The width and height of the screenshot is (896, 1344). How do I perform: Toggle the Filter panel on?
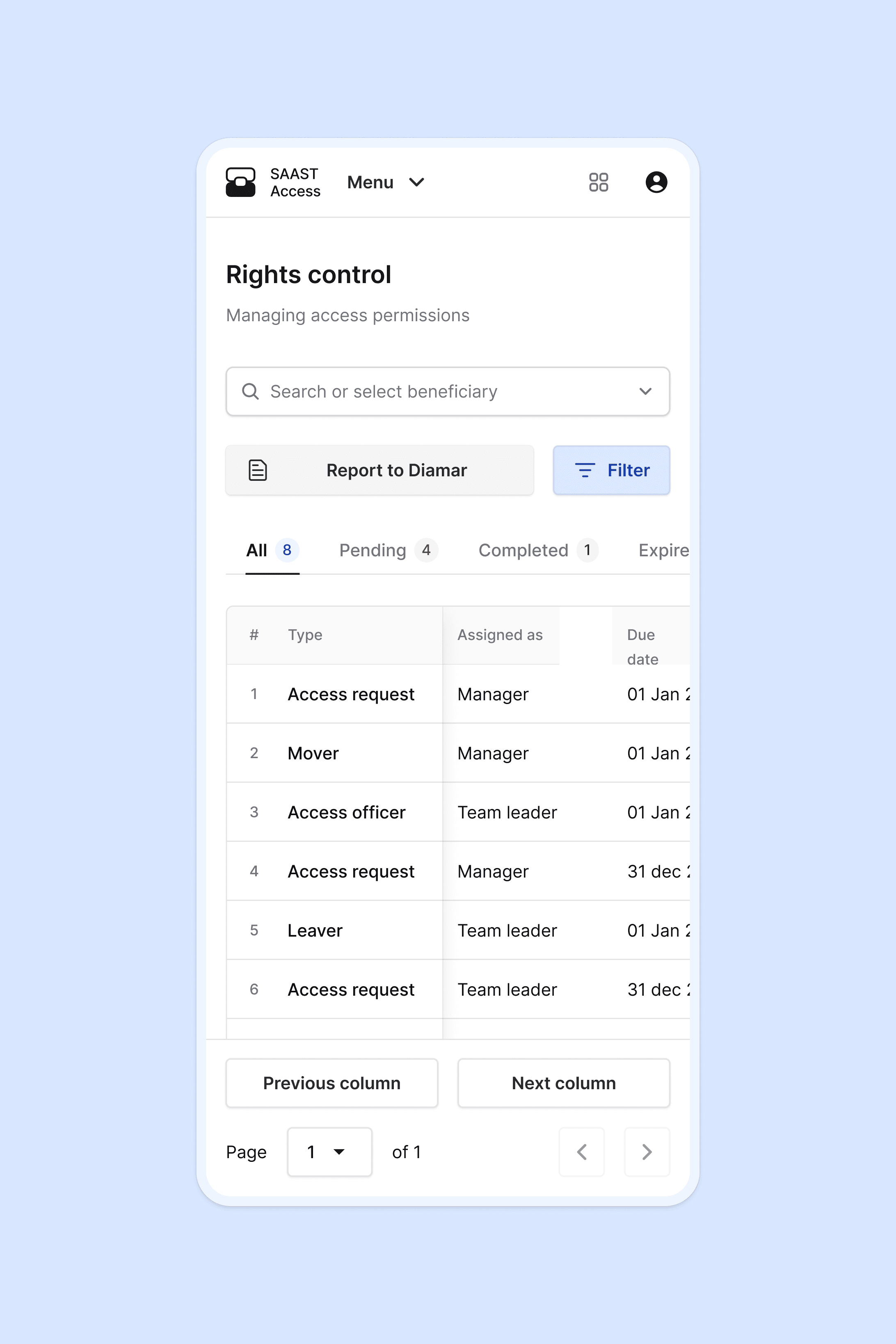pyautogui.click(x=611, y=470)
